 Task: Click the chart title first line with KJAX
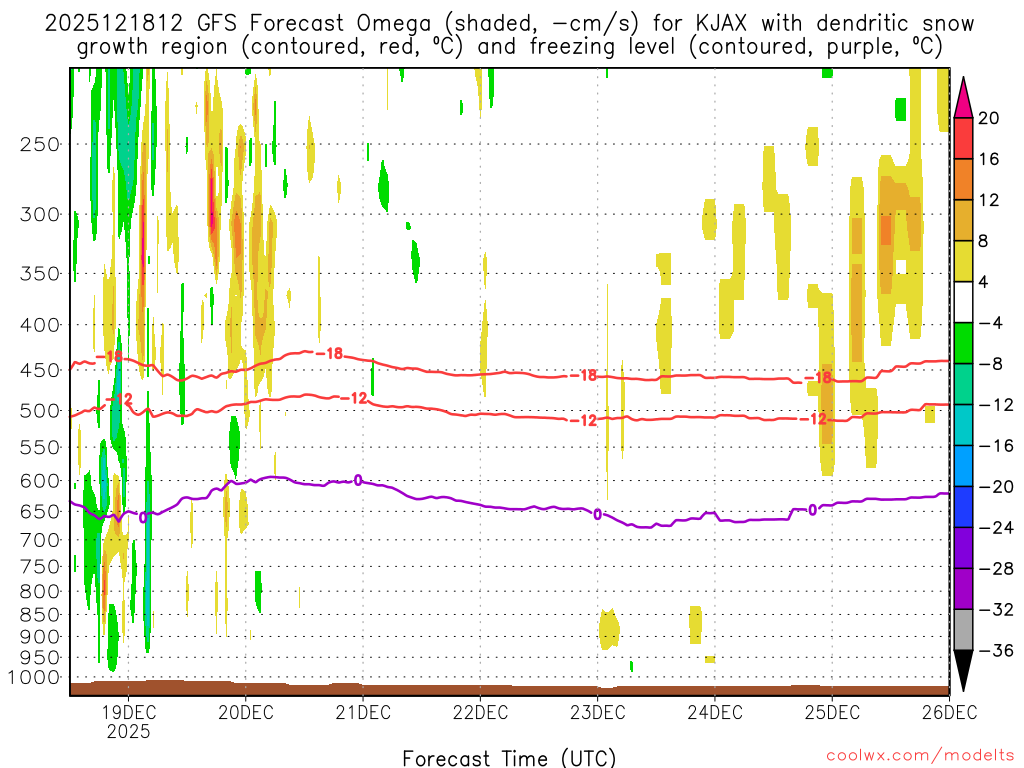click(x=509, y=24)
